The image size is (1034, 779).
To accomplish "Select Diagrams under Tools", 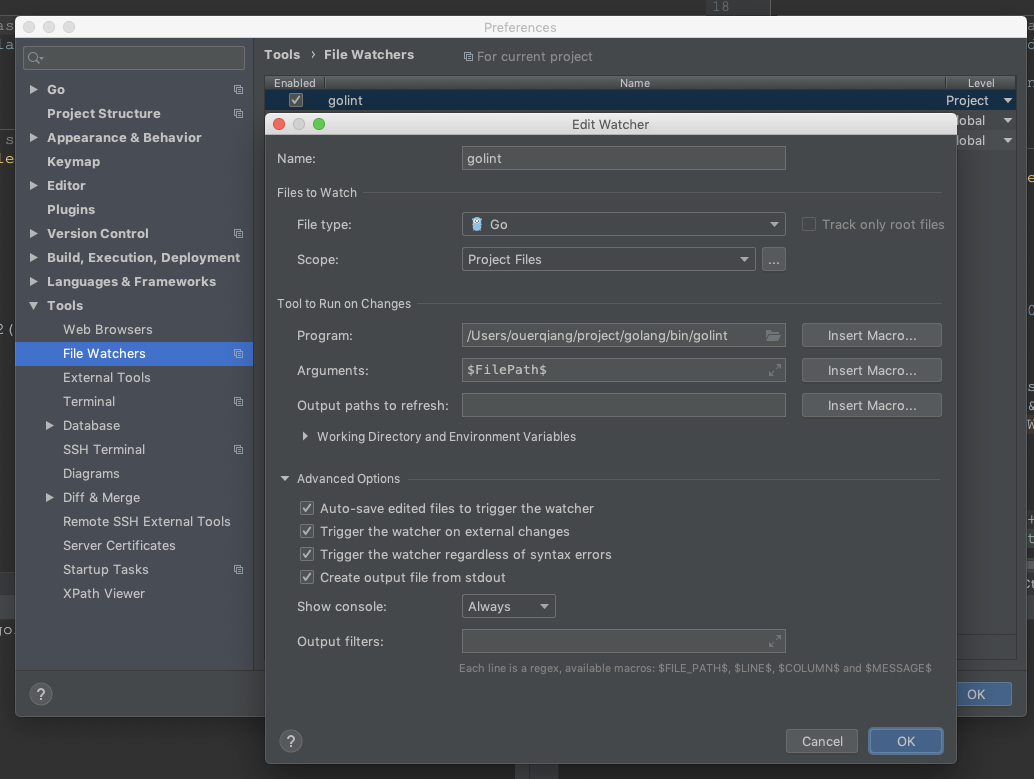I will pos(91,474).
